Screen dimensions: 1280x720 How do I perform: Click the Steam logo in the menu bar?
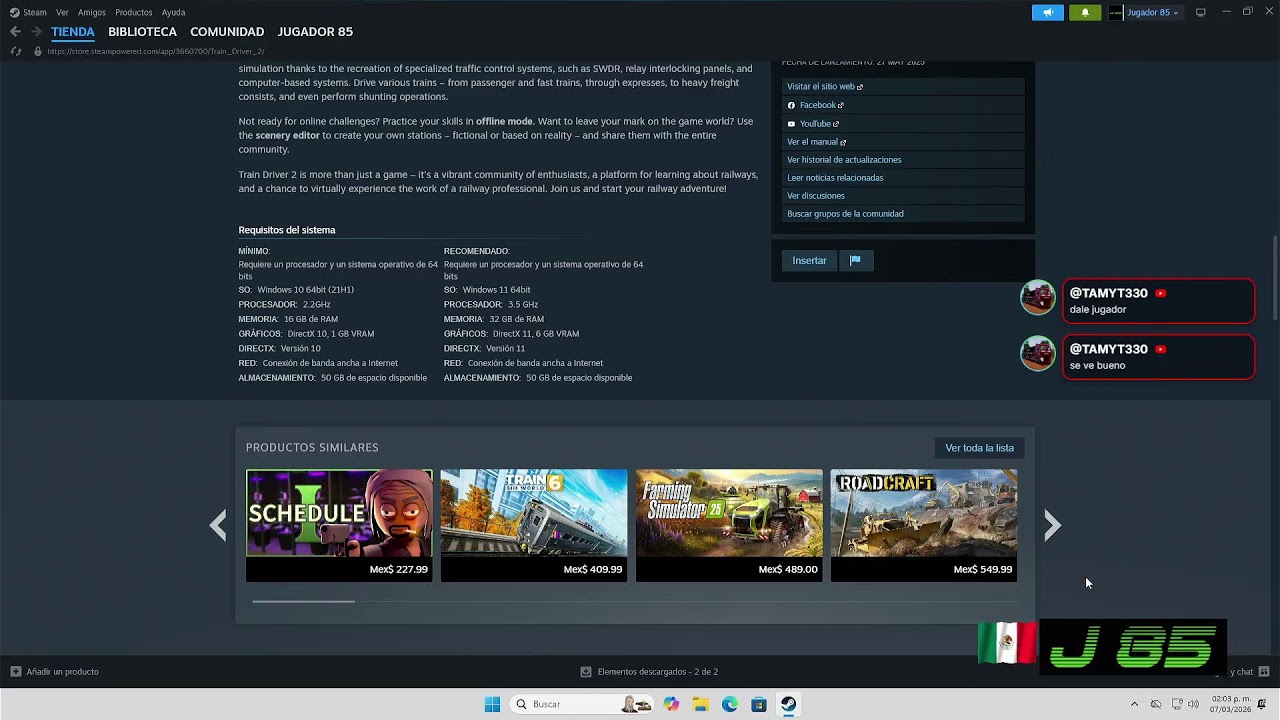pos(14,12)
